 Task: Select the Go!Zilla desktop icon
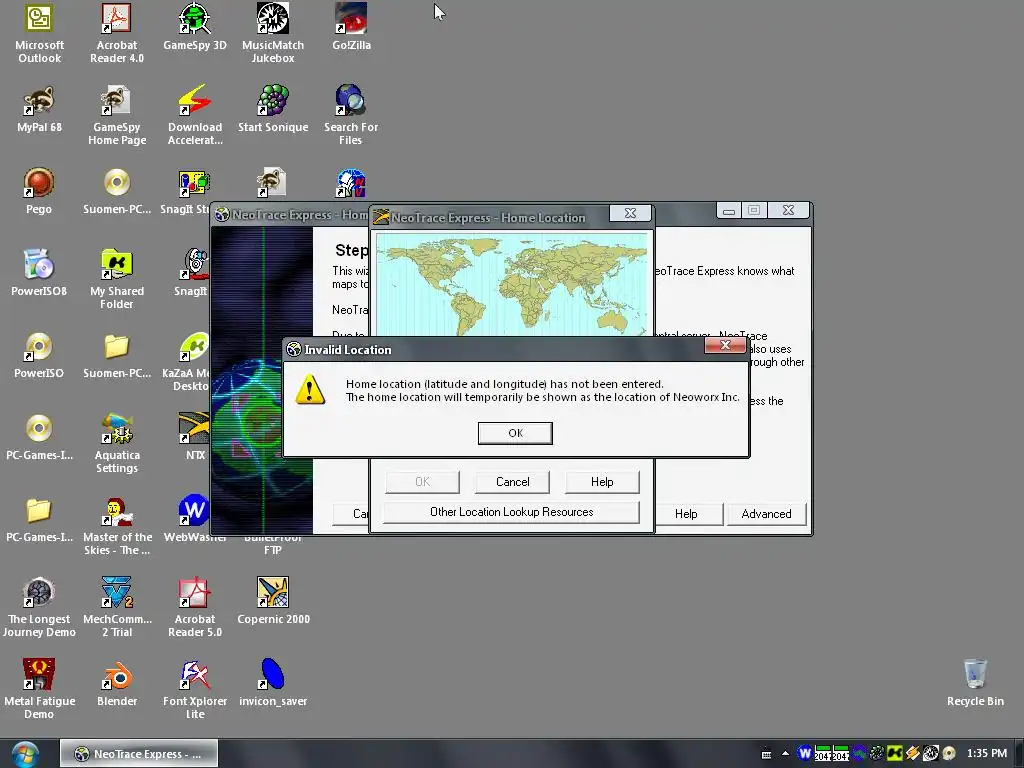coord(351,27)
